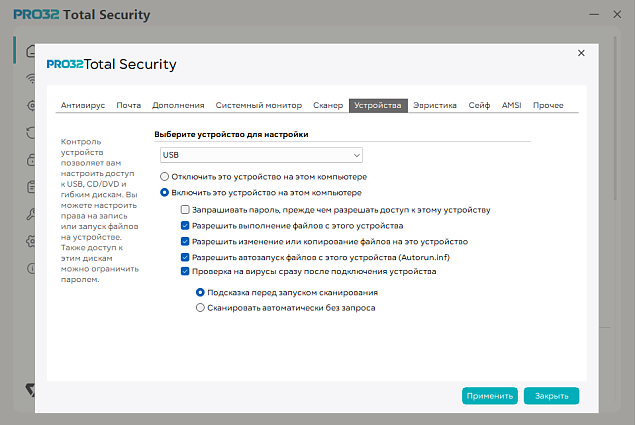635x425 pixels.
Task: Choose 'Сканировать автоматически без запроса' option
Action: click(x=200, y=308)
